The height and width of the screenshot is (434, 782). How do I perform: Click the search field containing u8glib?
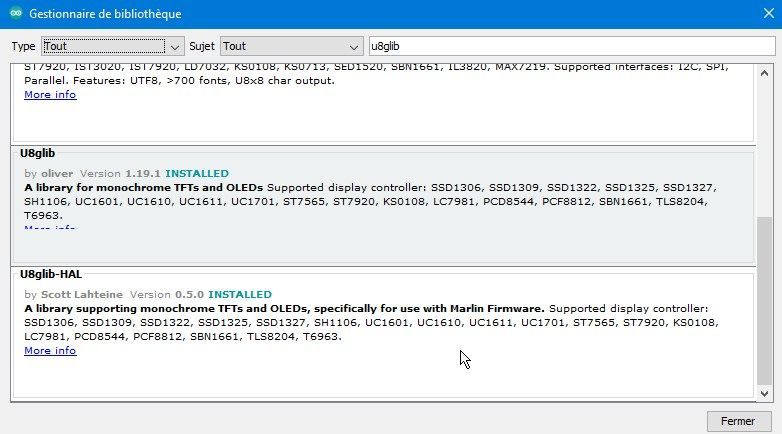tap(572, 46)
